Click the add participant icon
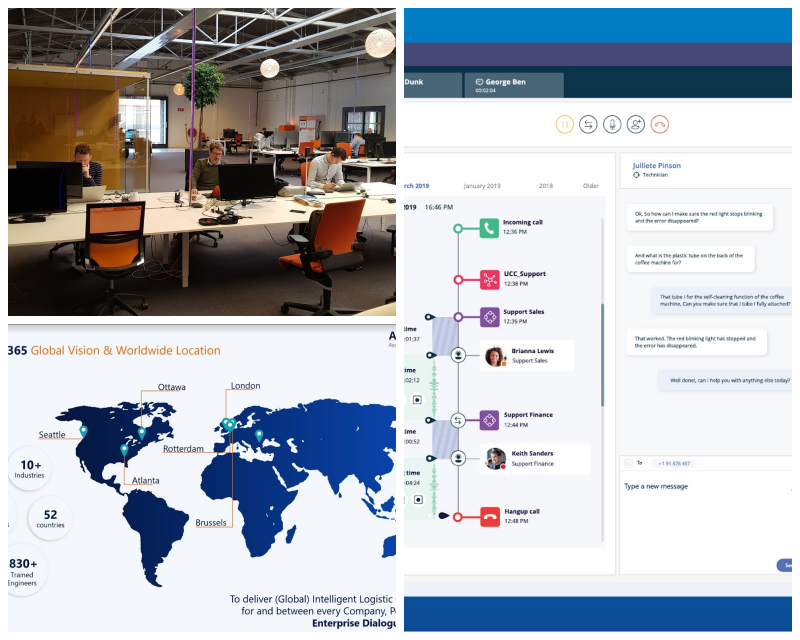The height and width of the screenshot is (640, 800). coord(636,125)
